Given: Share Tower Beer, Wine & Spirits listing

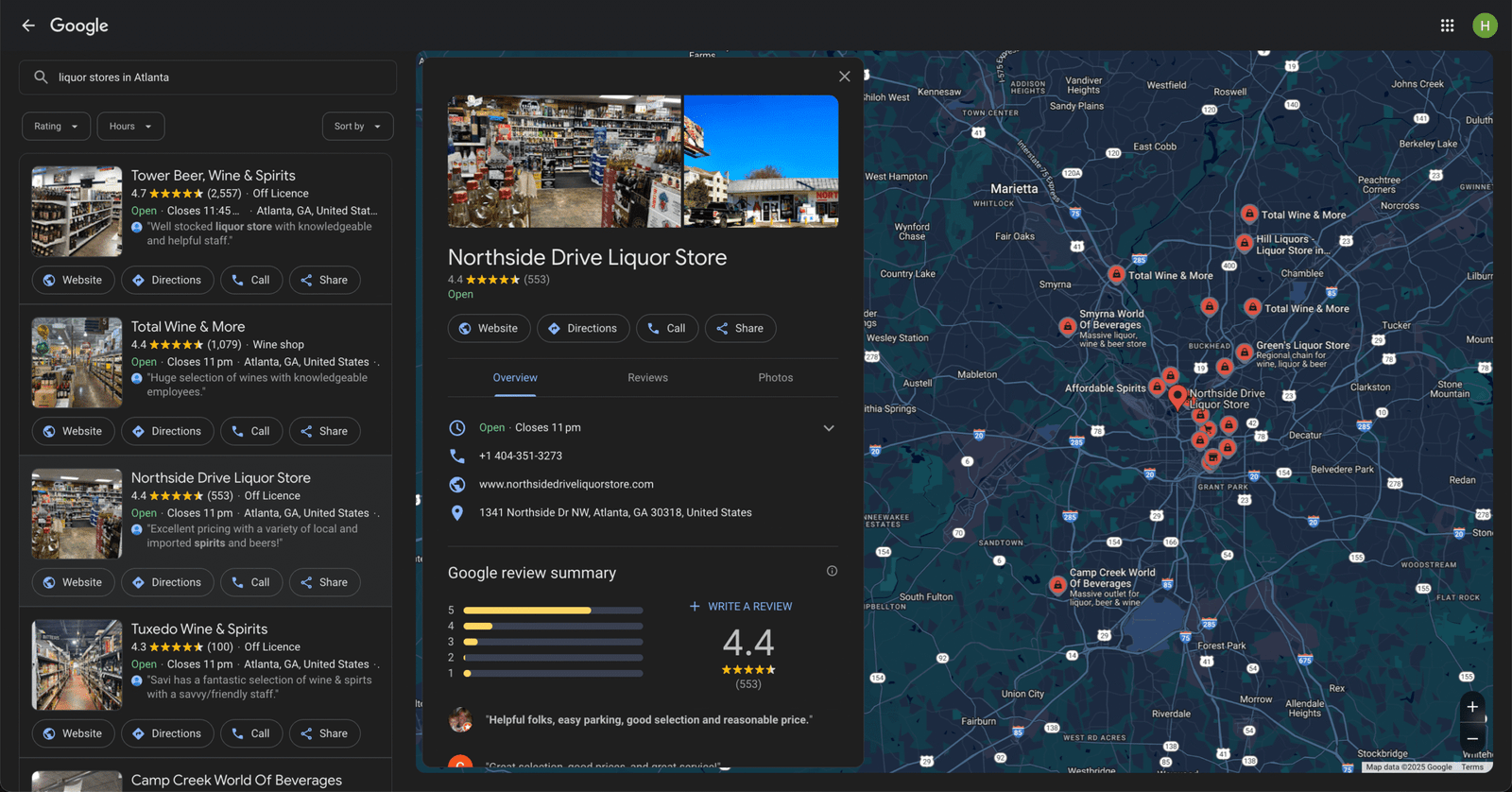Looking at the screenshot, I should click(324, 280).
